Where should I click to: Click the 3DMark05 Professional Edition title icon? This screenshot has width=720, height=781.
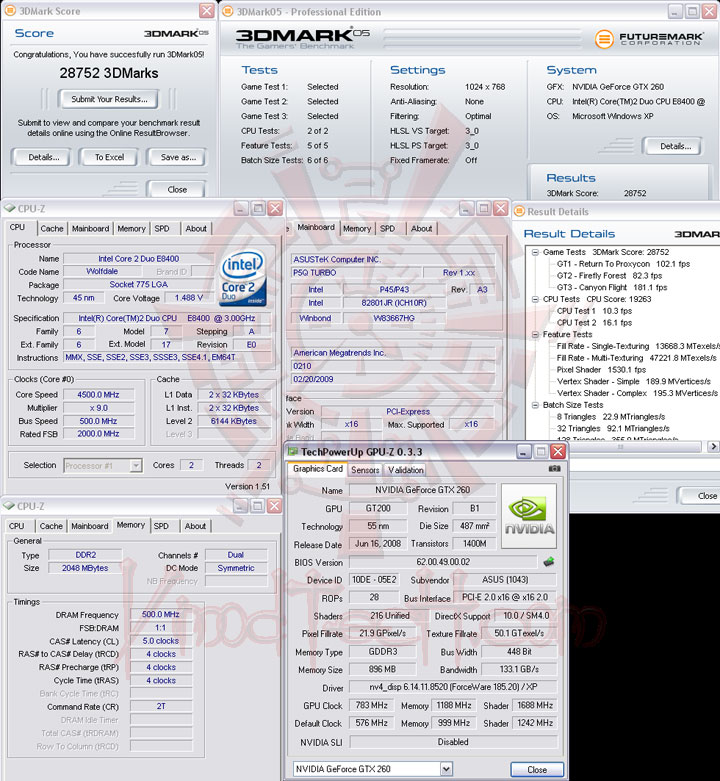[x=228, y=11]
